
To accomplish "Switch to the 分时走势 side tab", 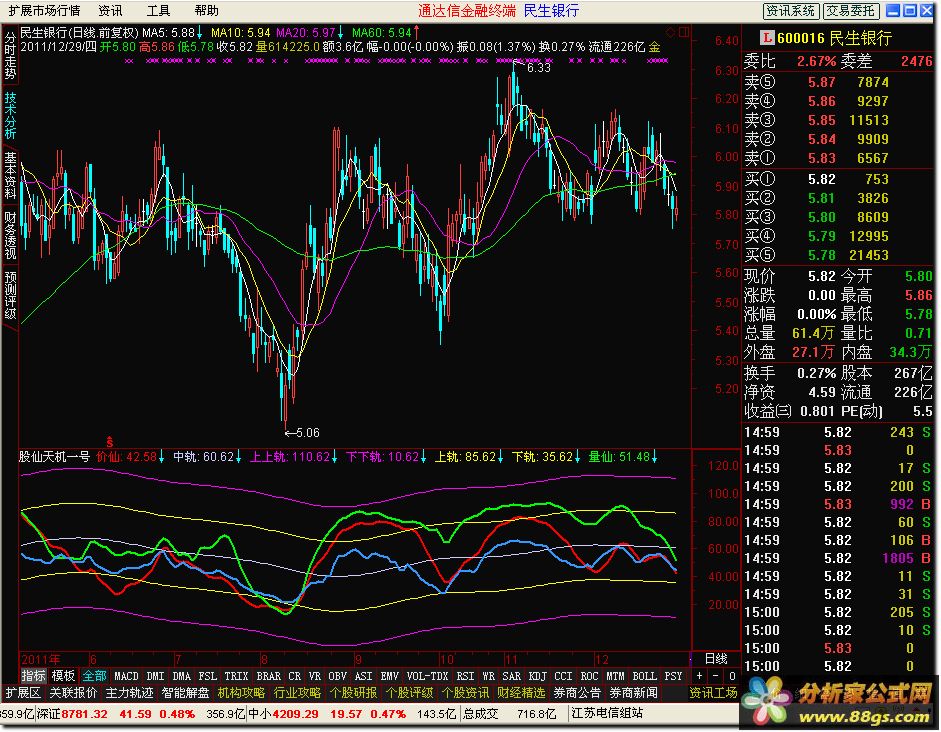I will (10, 55).
